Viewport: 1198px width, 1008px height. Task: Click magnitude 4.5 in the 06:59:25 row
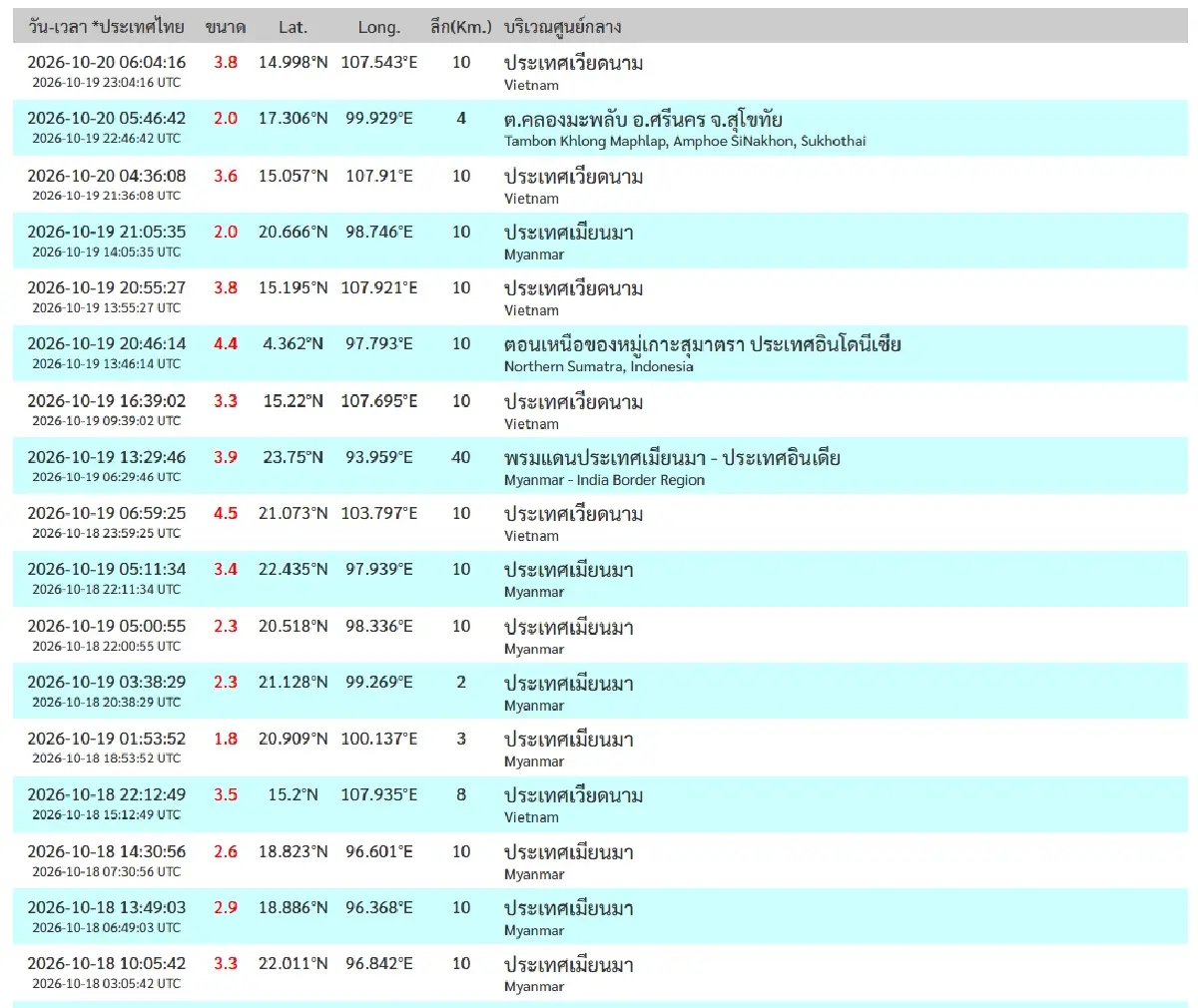(x=226, y=513)
